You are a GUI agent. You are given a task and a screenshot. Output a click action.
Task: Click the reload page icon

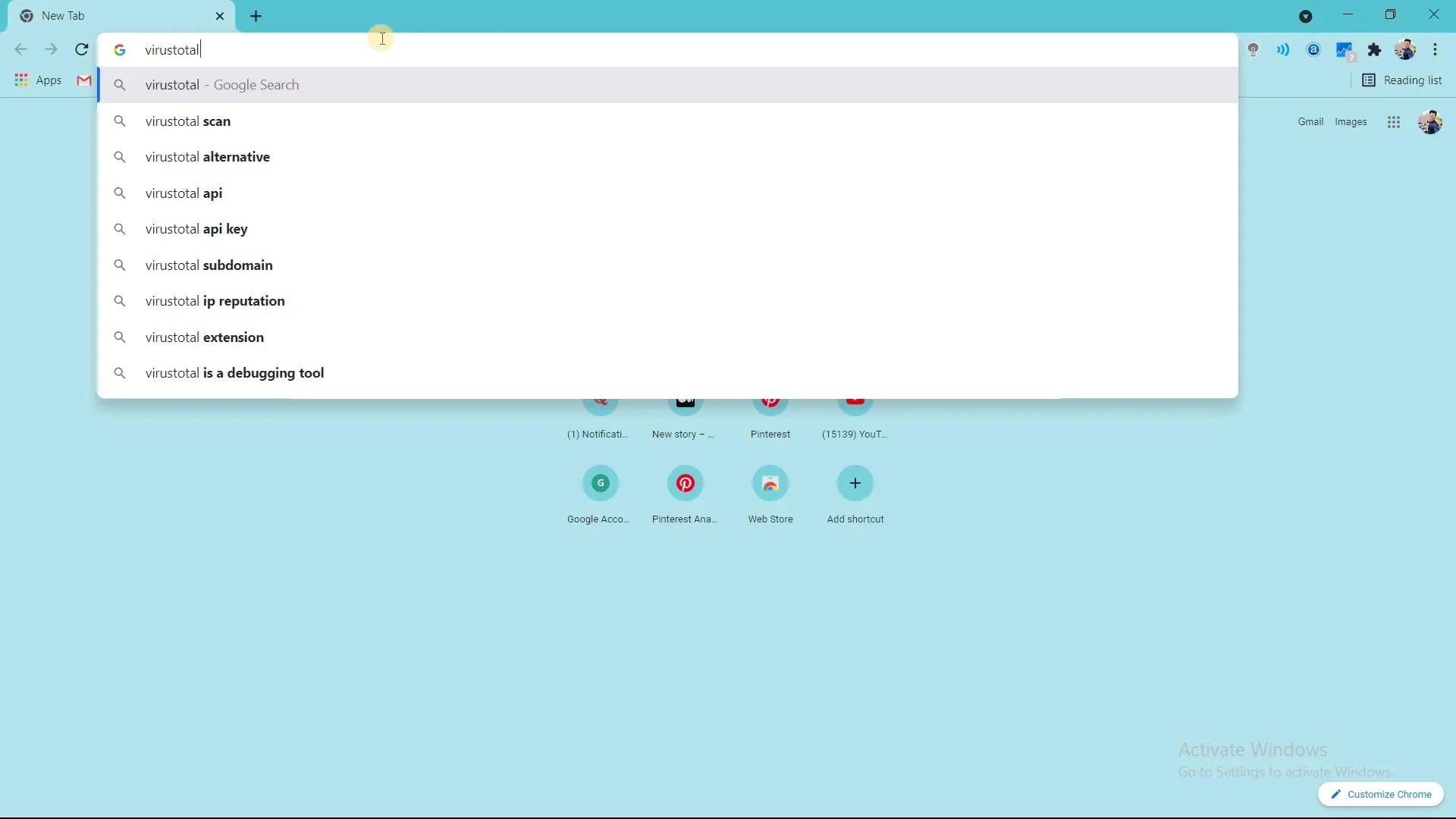click(82, 50)
